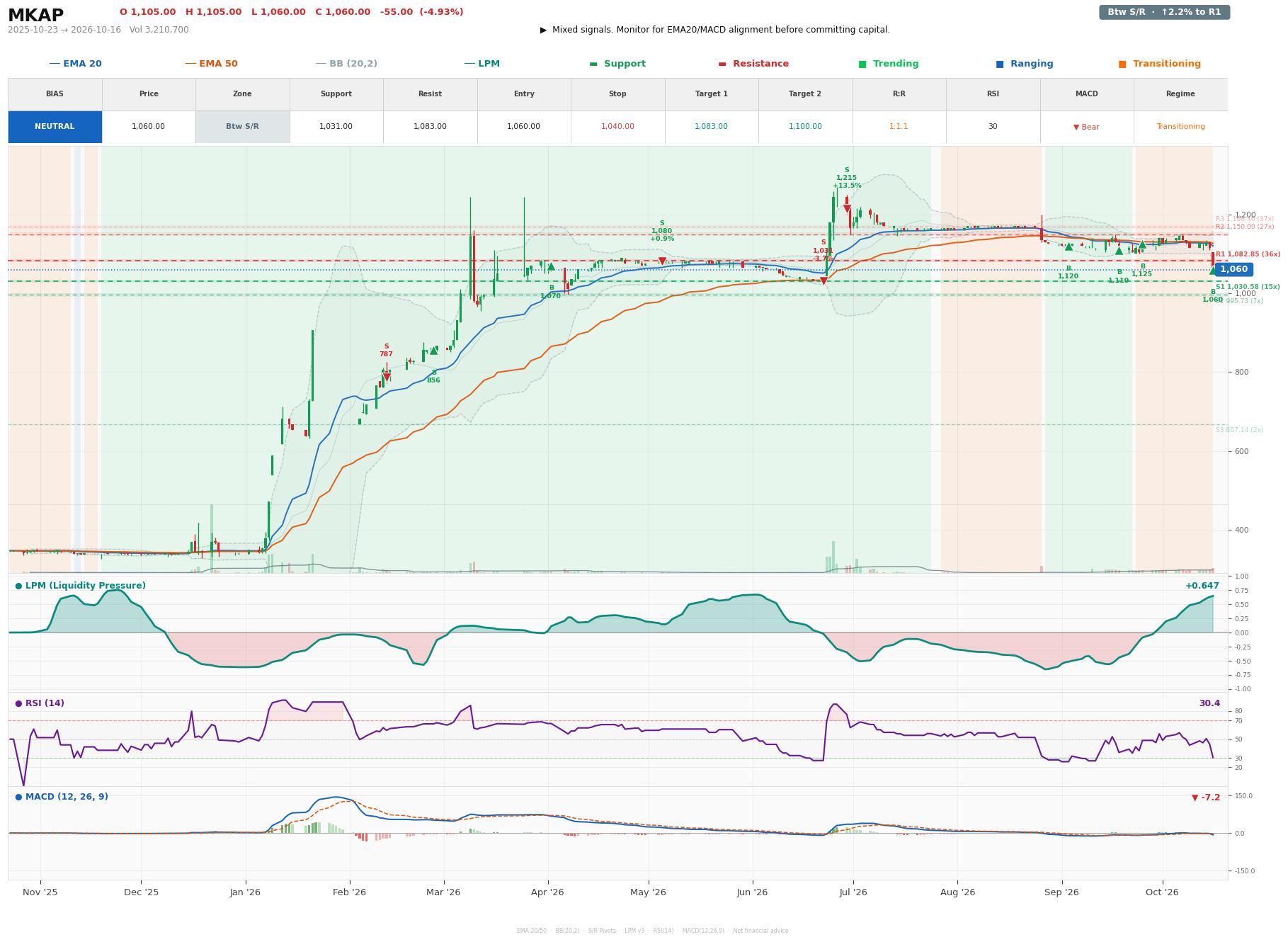Click the MACD Bear indicator cell

1086,127
